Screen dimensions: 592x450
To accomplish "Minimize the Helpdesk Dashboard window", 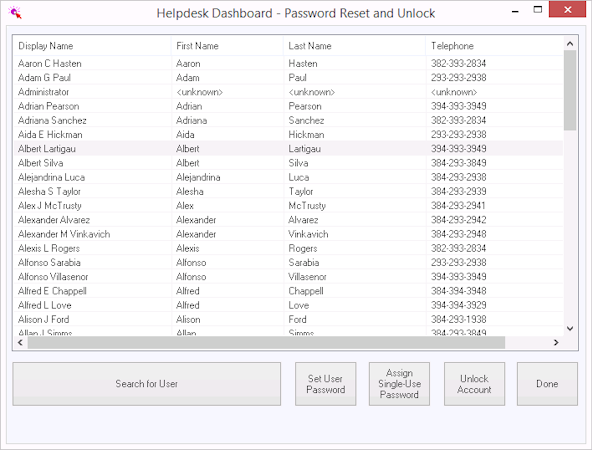I will click(x=515, y=11).
